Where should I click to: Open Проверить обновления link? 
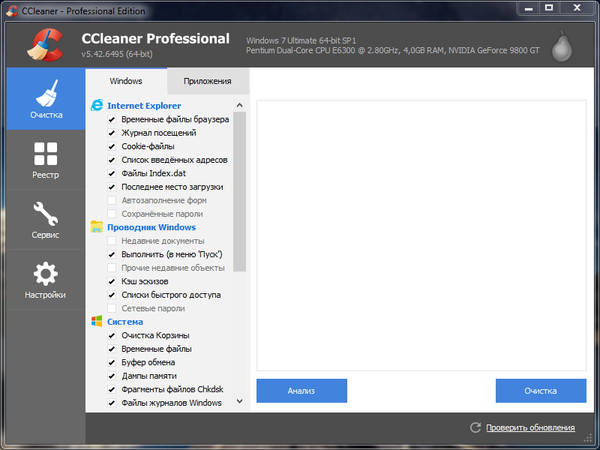(530, 428)
